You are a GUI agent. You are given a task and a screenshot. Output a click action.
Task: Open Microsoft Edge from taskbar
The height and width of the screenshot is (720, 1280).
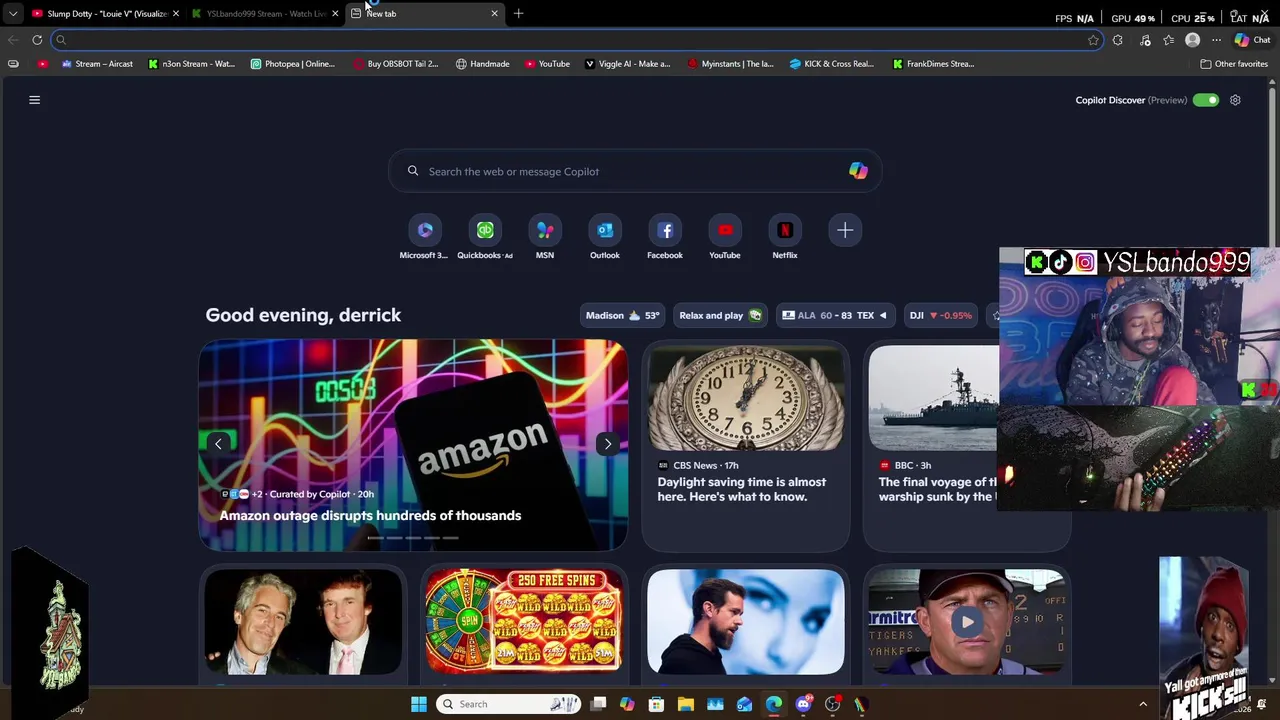[x=774, y=704]
